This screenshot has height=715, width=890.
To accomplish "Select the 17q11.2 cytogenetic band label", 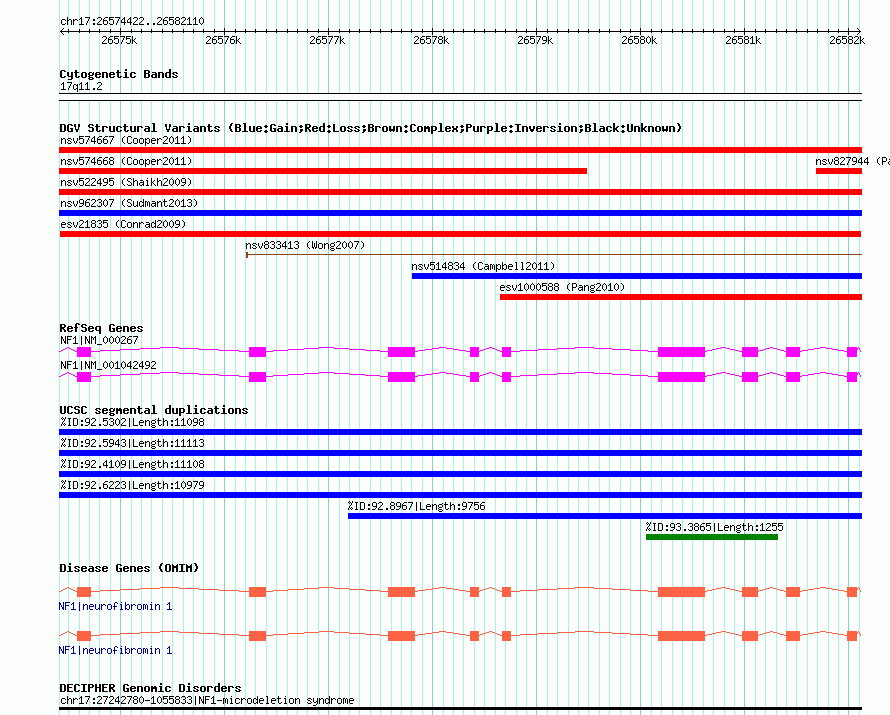I will tap(81, 86).
